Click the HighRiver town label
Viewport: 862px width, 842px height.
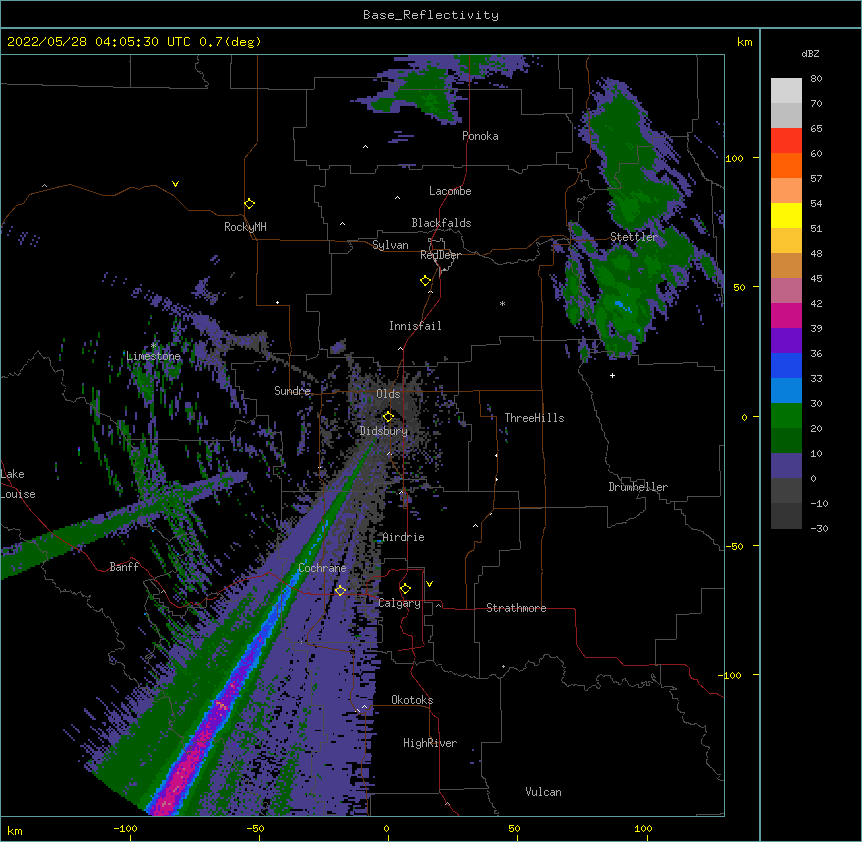[430, 743]
